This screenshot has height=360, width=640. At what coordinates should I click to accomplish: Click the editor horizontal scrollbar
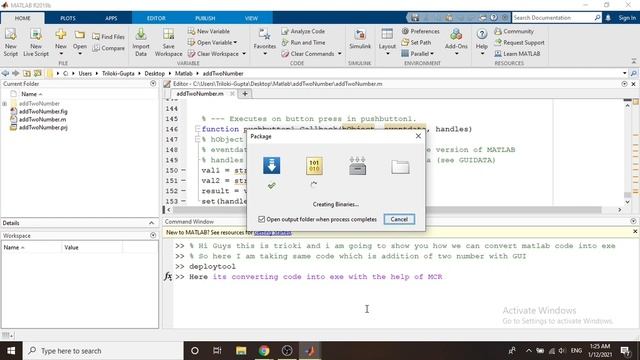point(387,209)
